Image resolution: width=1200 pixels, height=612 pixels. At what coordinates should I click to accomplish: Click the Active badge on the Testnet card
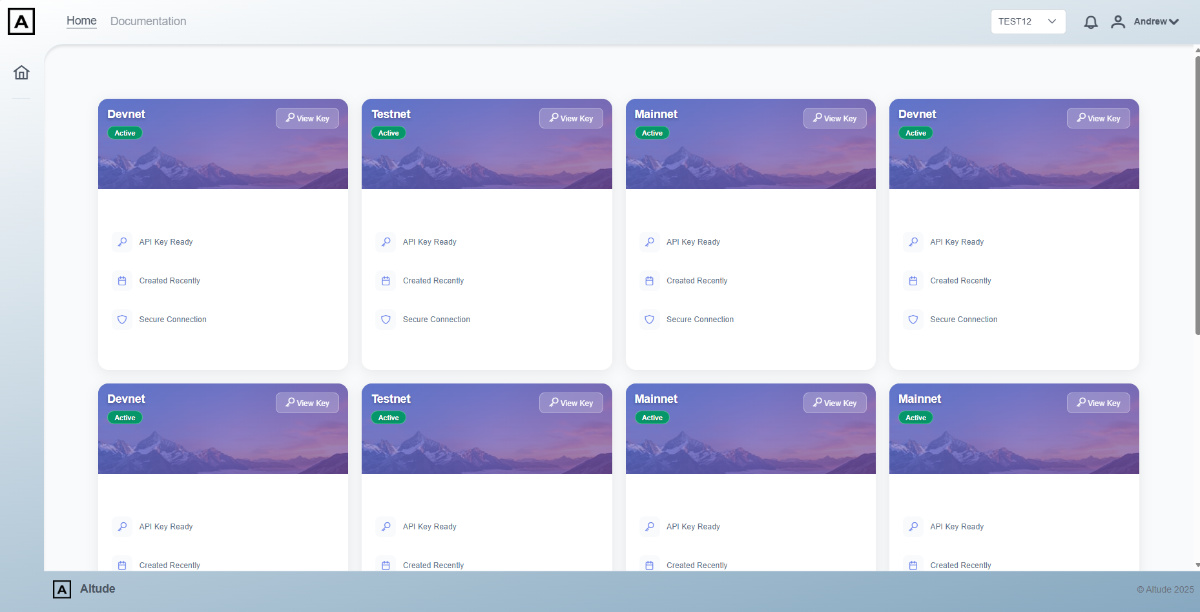[388, 132]
